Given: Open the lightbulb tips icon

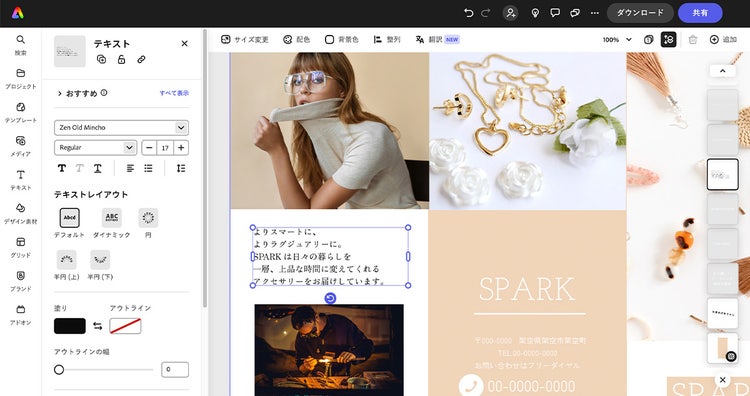Looking at the screenshot, I should click(x=535, y=13).
